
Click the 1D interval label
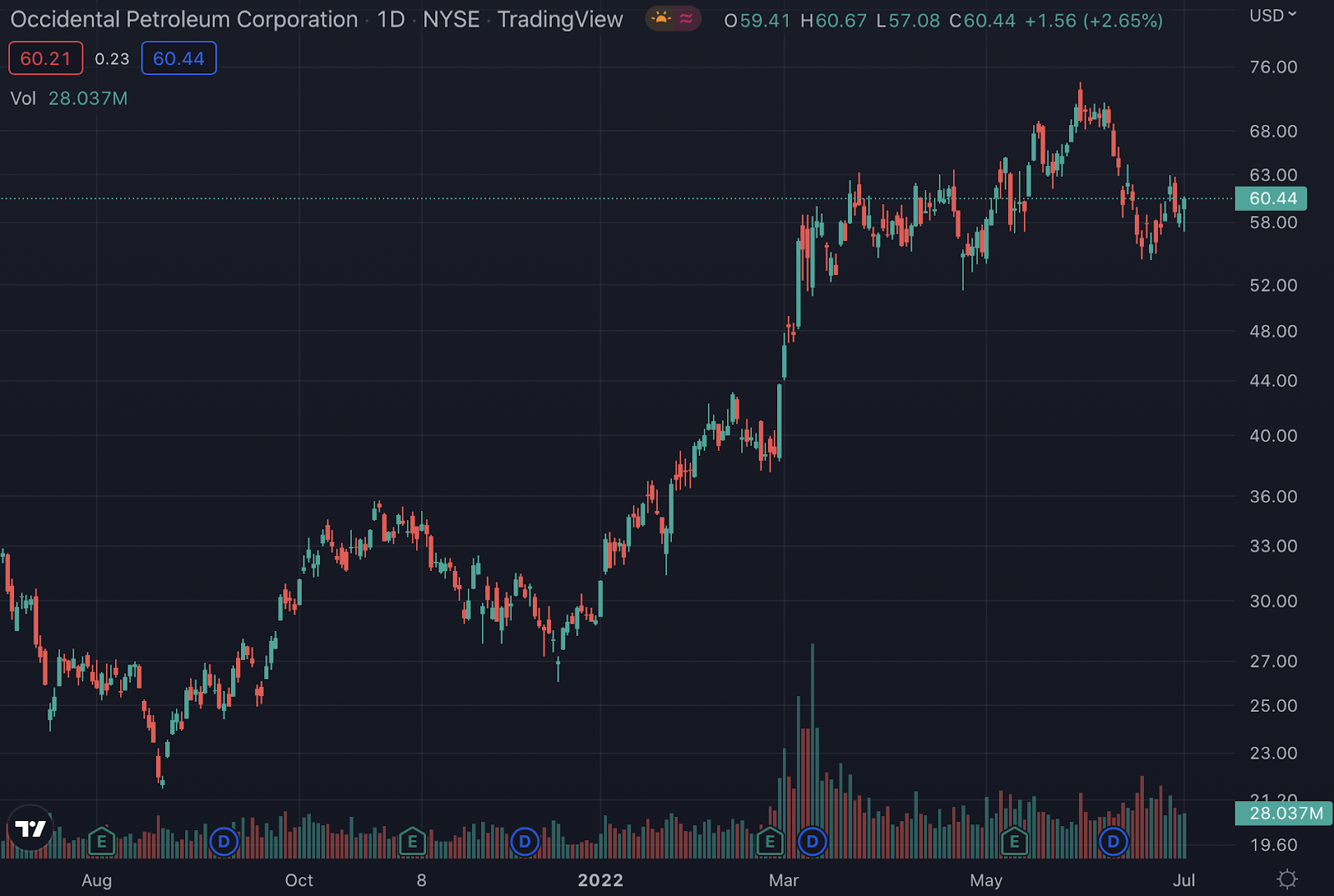(391, 19)
